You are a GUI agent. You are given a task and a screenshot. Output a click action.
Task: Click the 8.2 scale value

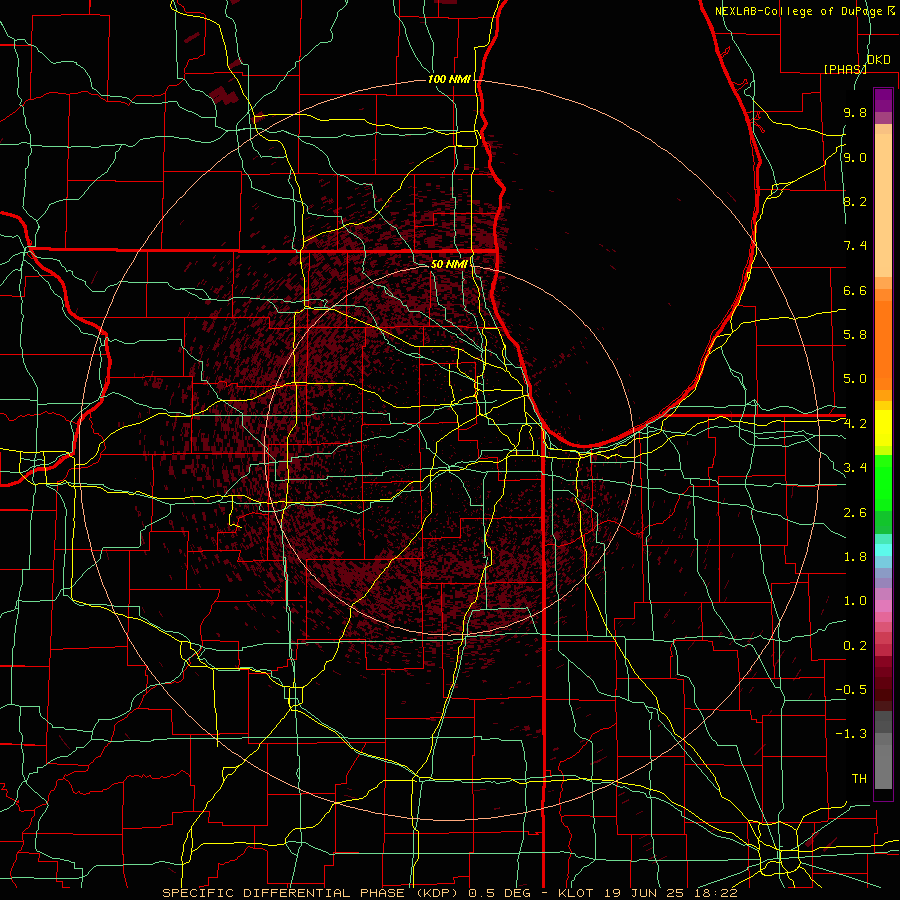[x=855, y=201]
